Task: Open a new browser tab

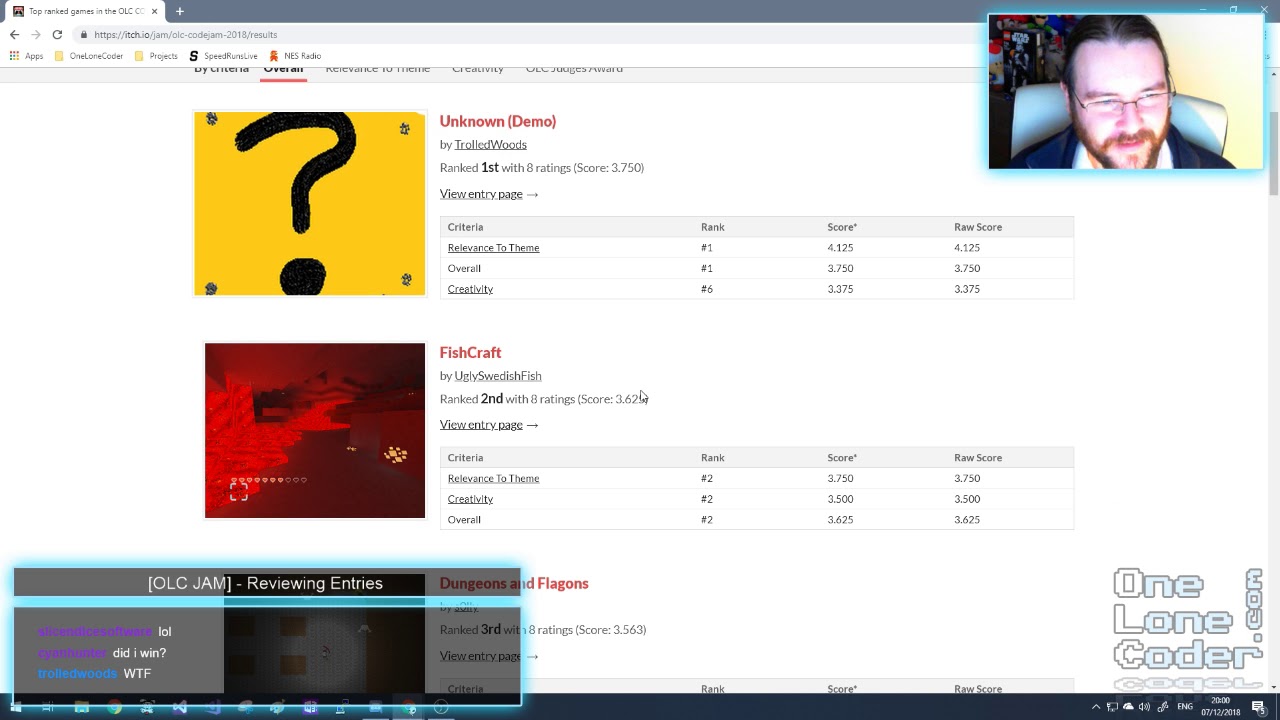Action: tap(180, 11)
